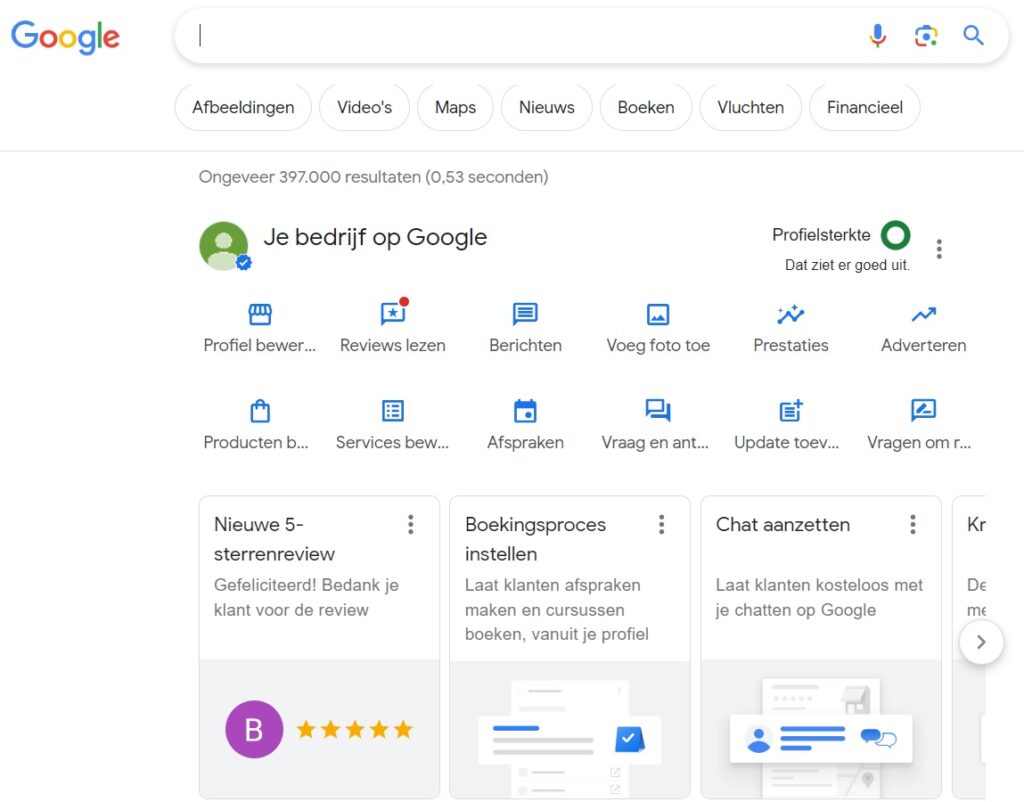Open the Maps tab
1024x802 pixels.
[x=455, y=107]
